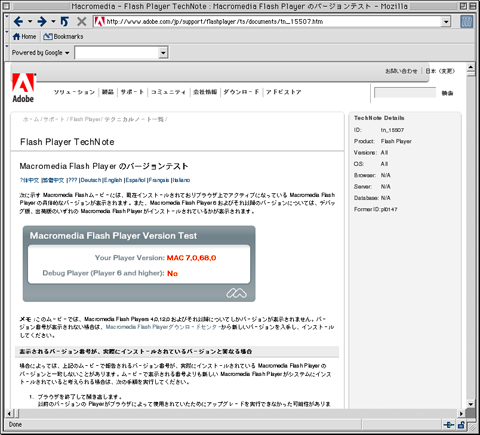
Task: Click the Adobe site icon in the URL bar
Action: click(100, 22)
